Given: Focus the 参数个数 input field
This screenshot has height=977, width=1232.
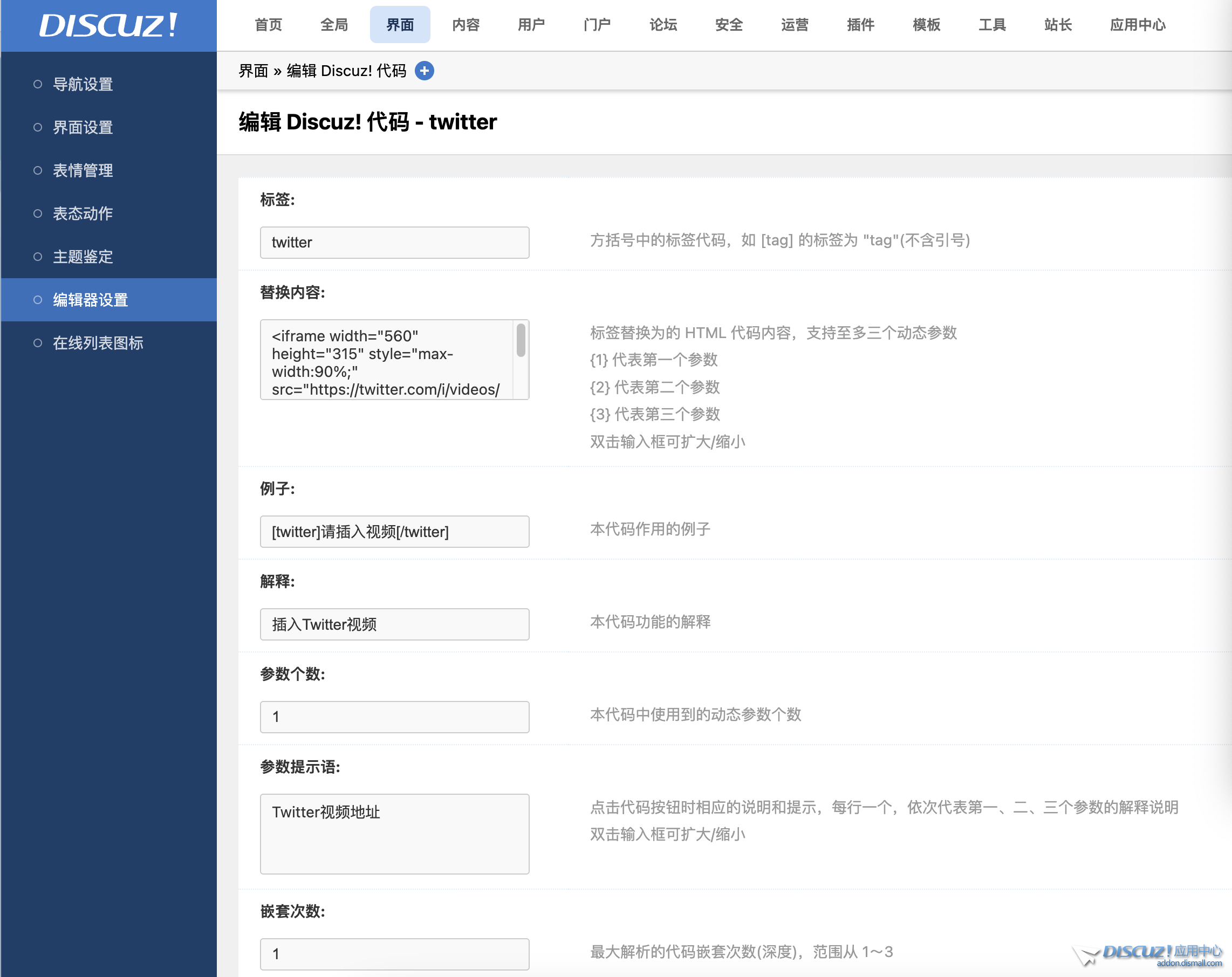Looking at the screenshot, I should pos(394,717).
